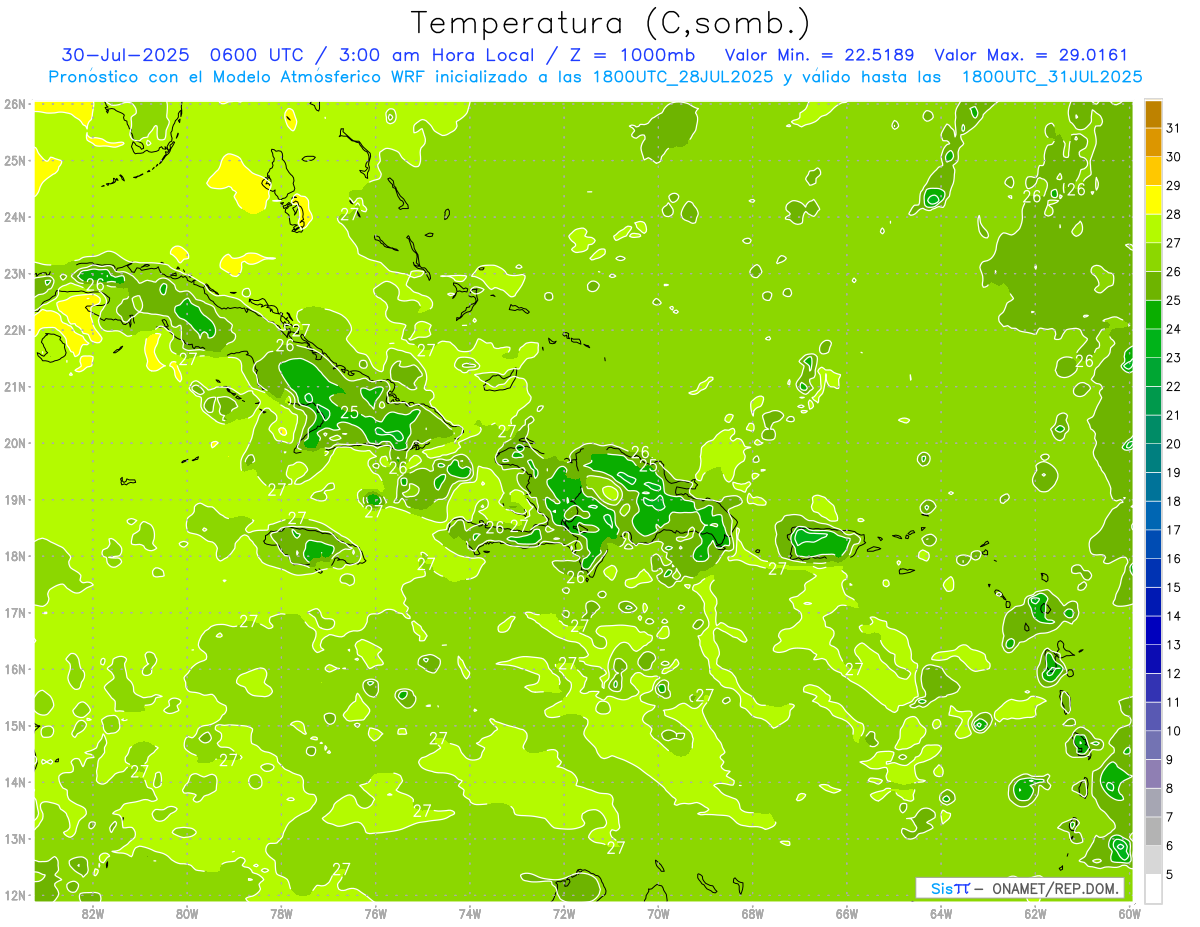Click the '66W' longitude label
1200x927 pixels.
click(x=847, y=913)
